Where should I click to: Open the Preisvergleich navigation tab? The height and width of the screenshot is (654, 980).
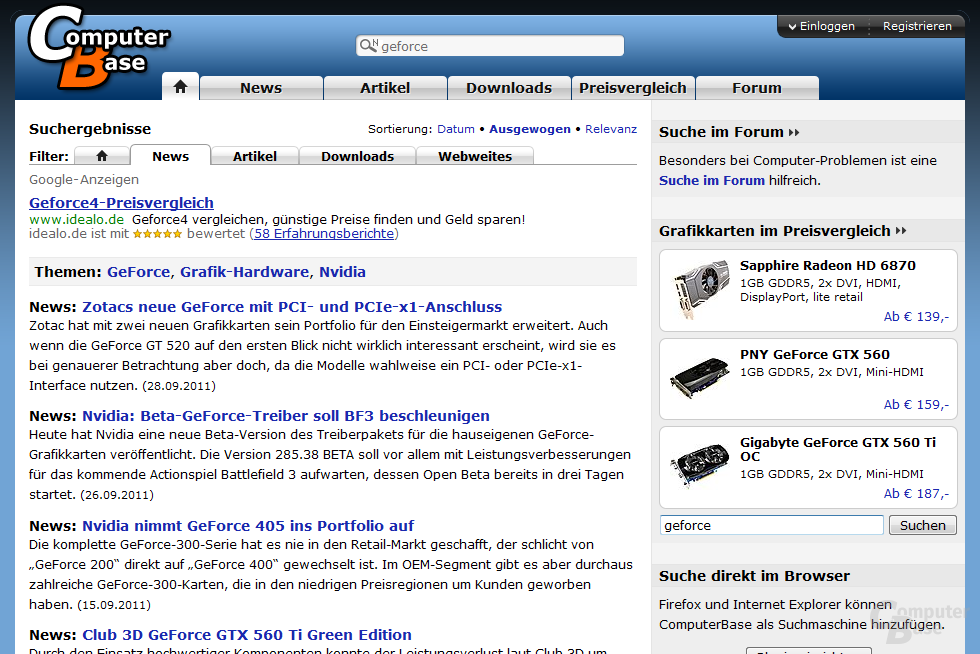pyautogui.click(x=632, y=88)
